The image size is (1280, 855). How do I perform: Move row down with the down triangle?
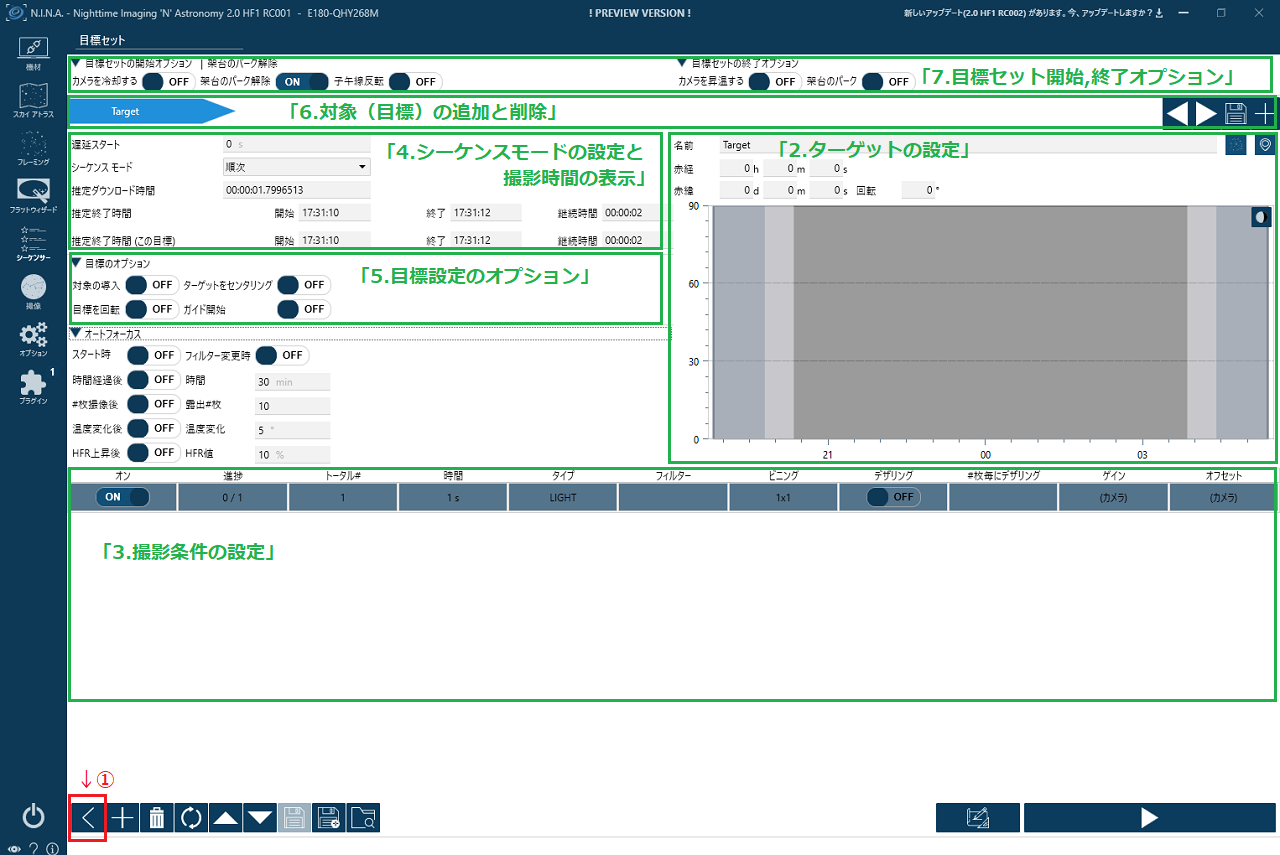[260, 818]
